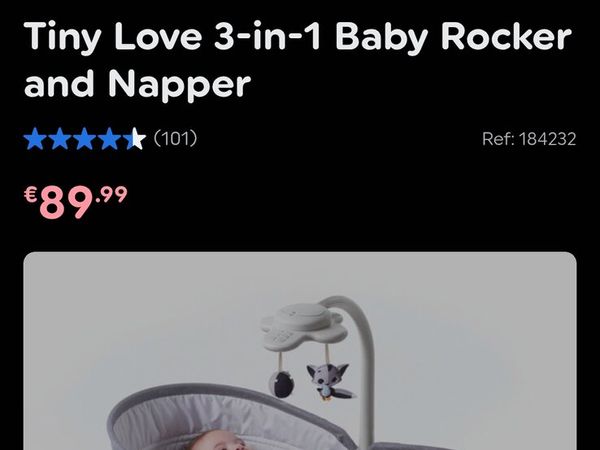Click the euro currency symbol
This screenshot has height=450, width=600.
31,194
